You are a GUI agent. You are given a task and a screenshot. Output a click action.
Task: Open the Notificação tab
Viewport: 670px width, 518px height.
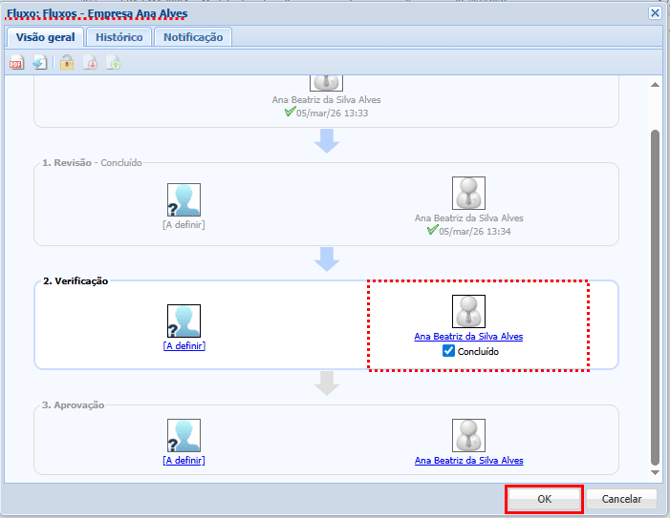coord(194,37)
